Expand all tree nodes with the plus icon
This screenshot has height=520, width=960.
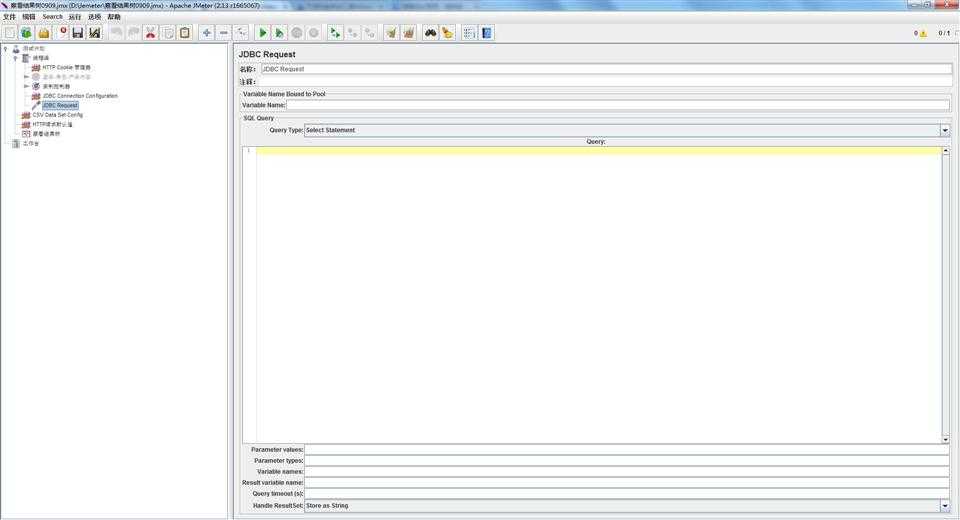click(207, 33)
